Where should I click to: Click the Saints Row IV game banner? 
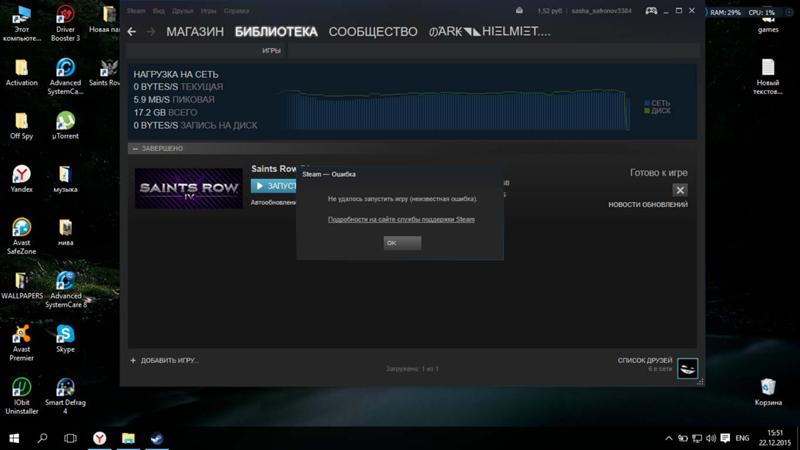pos(189,188)
